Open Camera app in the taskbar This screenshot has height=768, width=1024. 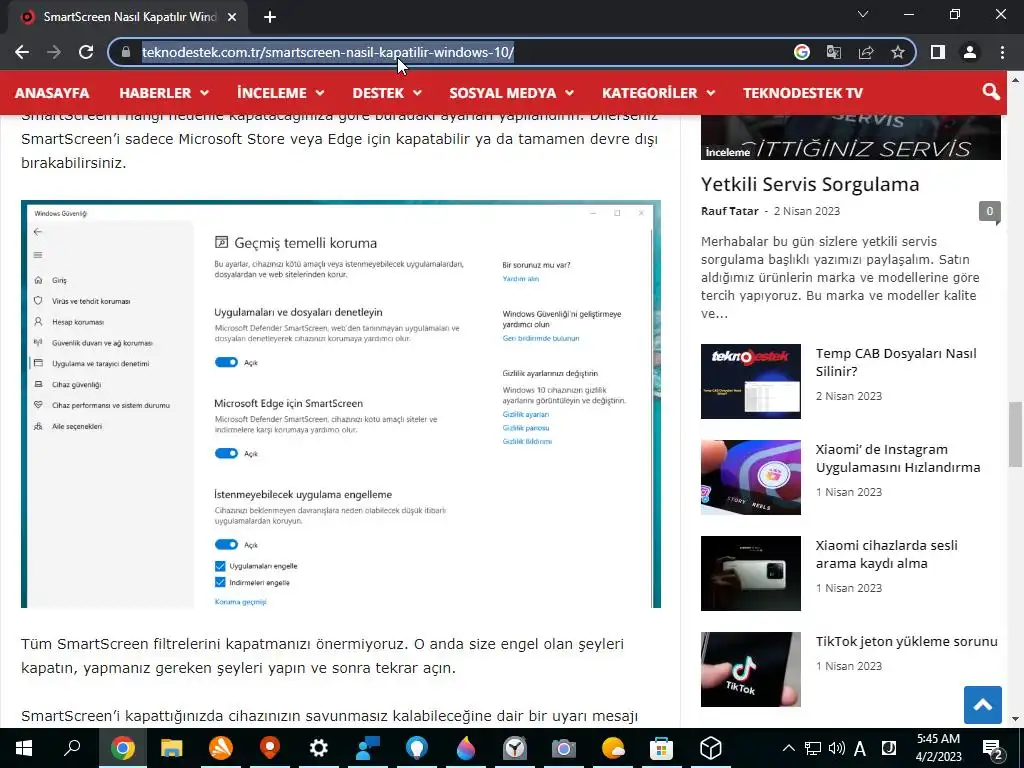564,748
